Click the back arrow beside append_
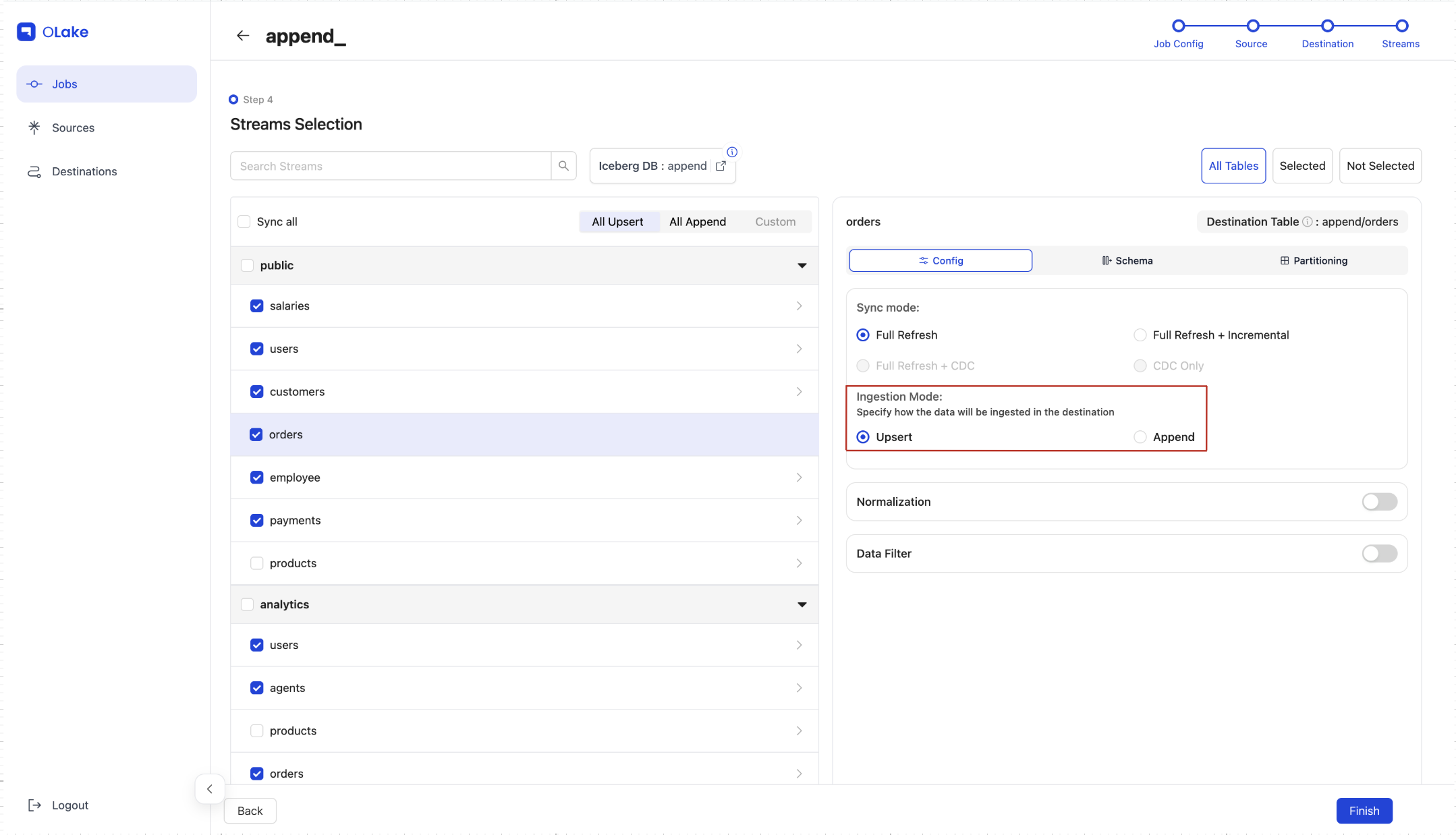The width and height of the screenshot is (1456, 835). click(x=243, y=36)
